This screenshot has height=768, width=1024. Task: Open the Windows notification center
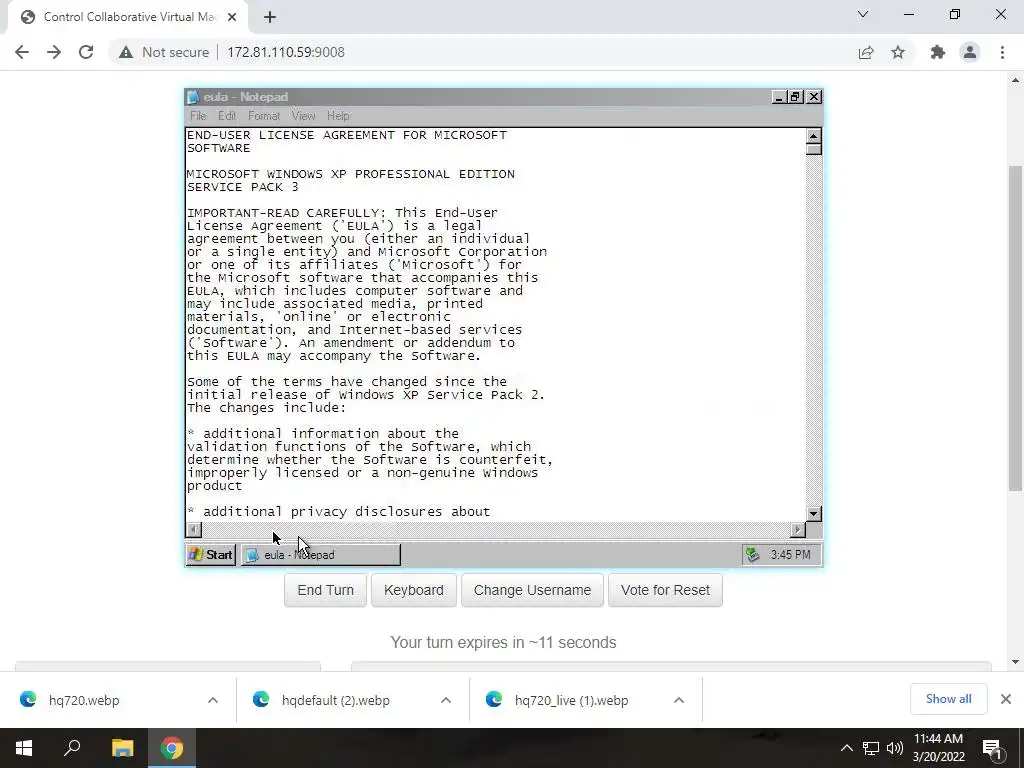coord(992,749)
